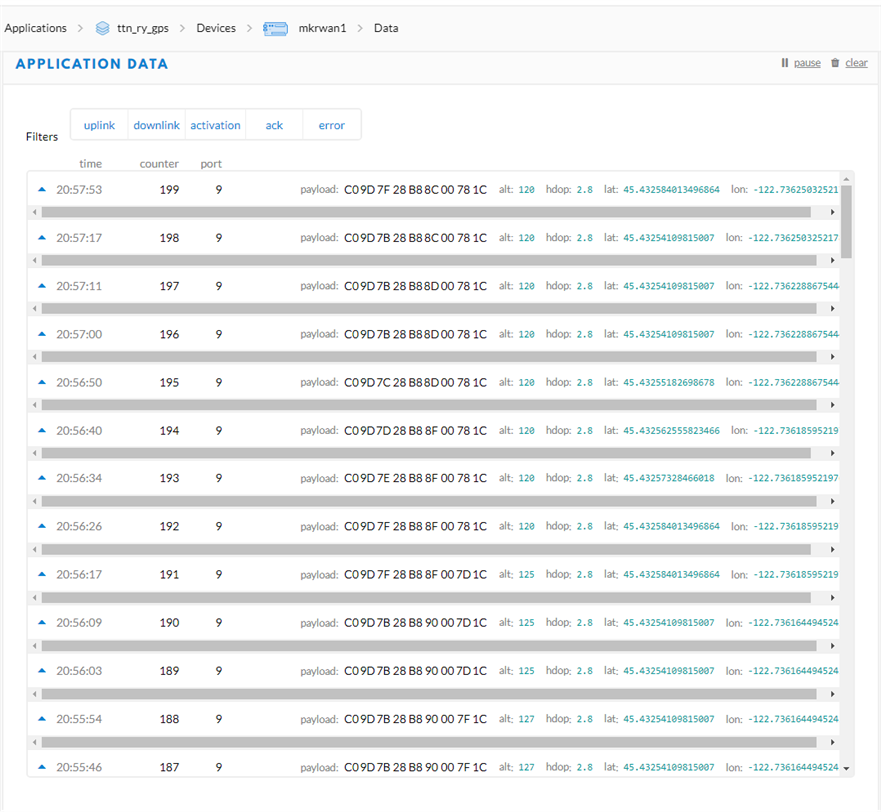Image resolution: width=881 pixels, height=812 pixels.
Task: Expand the message with counter 199
Action: point(42,189)
